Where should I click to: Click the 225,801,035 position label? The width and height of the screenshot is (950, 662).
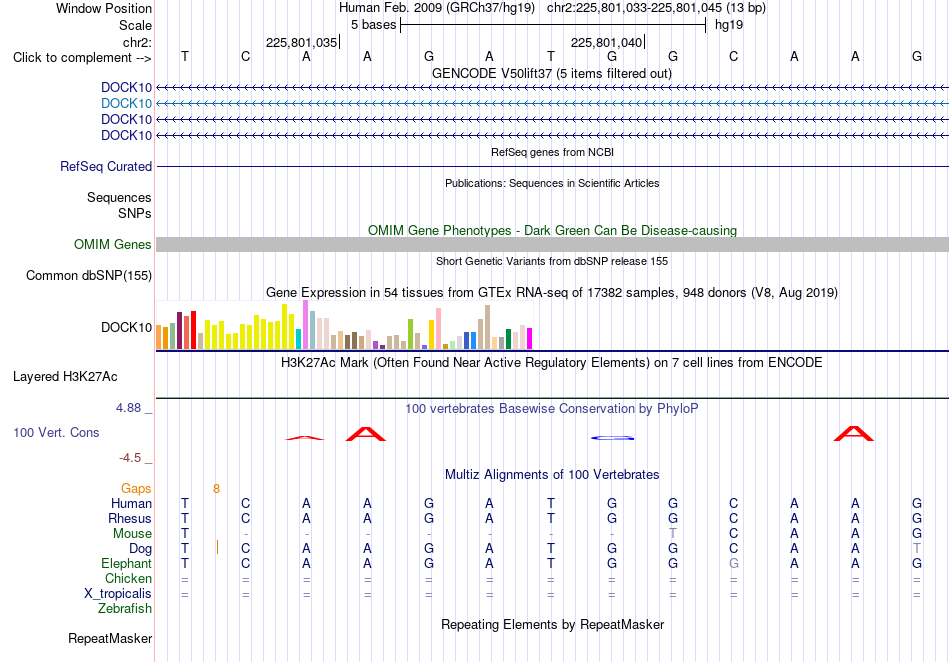301,42
